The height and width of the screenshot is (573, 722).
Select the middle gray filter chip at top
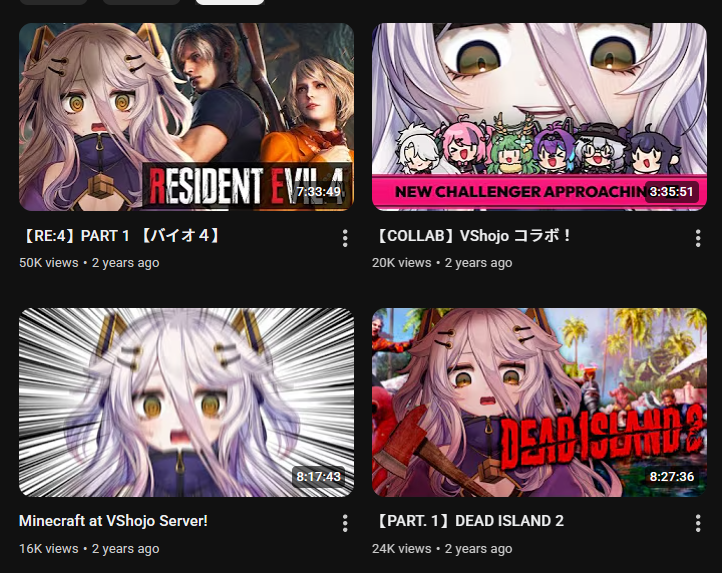141,2
